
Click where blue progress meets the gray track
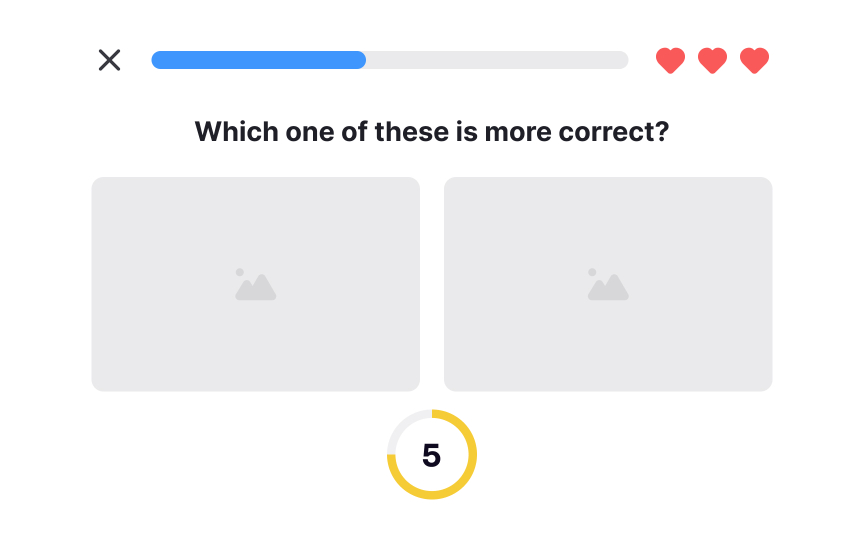tap(365, 60)
